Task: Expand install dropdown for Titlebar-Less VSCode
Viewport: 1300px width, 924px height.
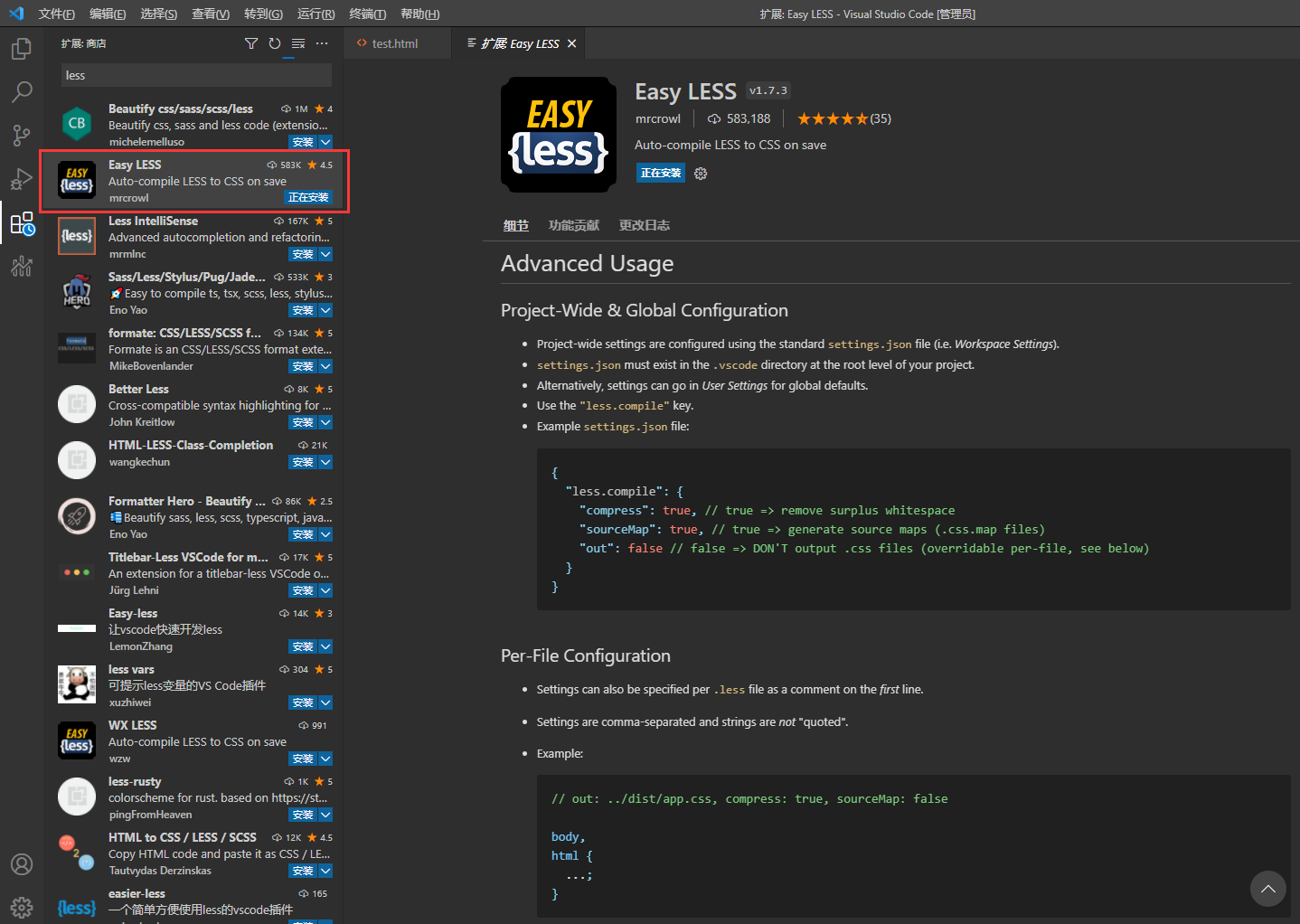Action: click(325, 590)
